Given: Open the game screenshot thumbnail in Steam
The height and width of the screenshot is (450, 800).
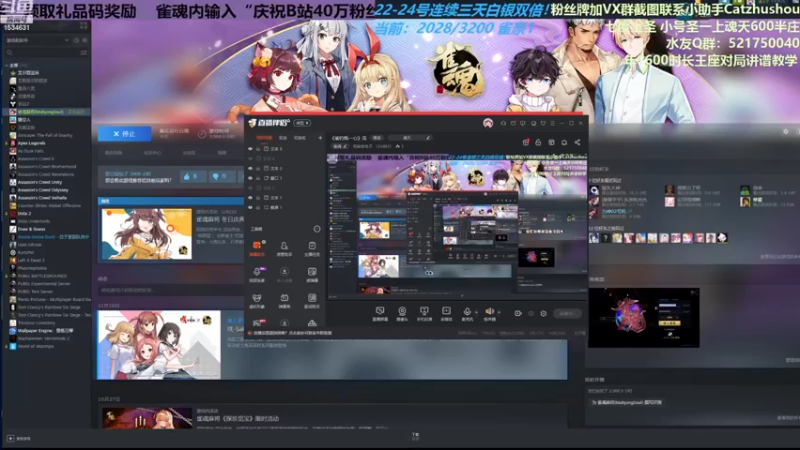Looking at the screenshot, I should click(643, 318).
